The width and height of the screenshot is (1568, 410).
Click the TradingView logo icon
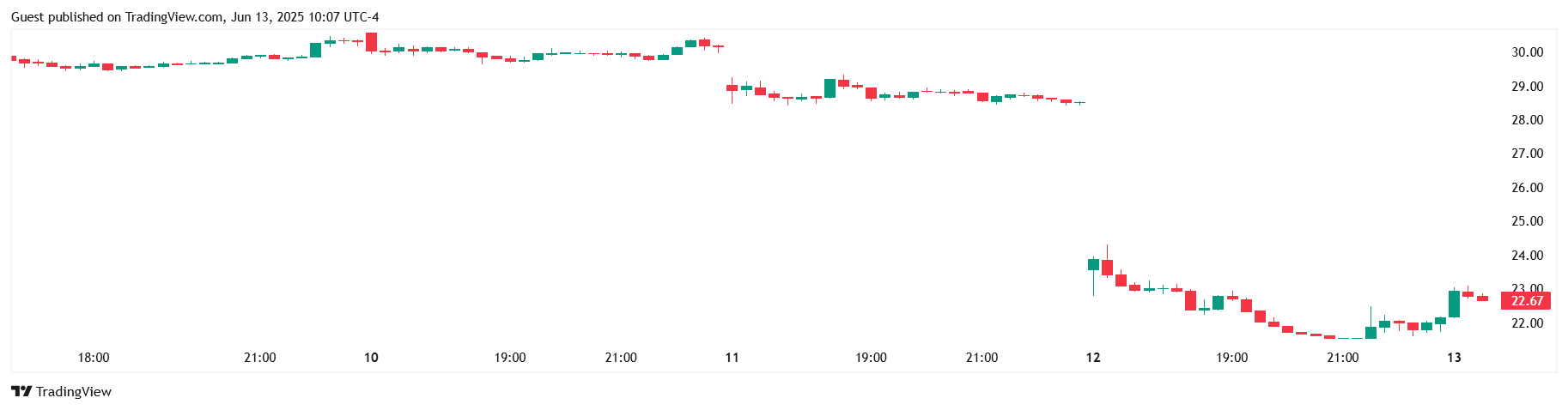21,391
